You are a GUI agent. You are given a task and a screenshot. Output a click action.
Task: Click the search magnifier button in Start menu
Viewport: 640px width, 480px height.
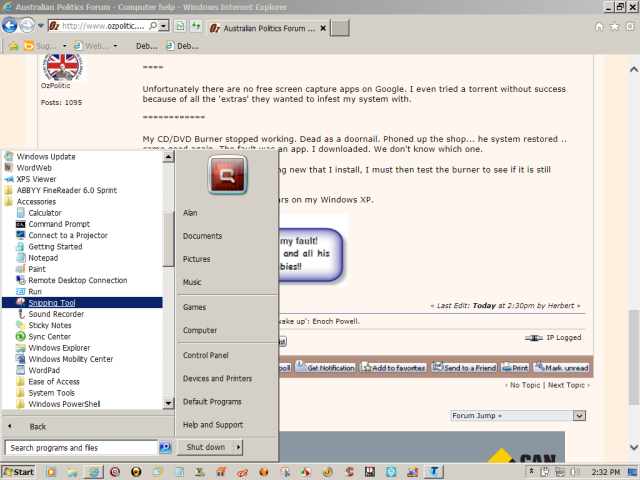click(x=165, y=448)
